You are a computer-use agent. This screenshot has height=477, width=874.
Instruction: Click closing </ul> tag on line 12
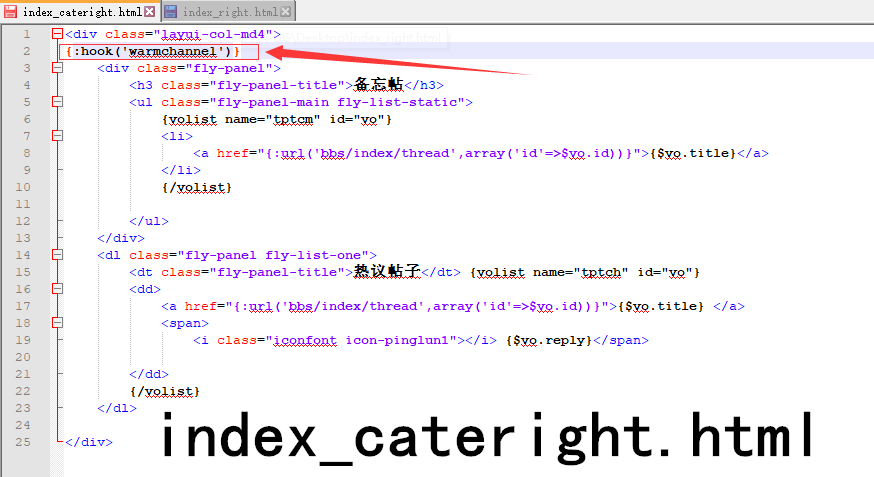[x=149, y=222]
